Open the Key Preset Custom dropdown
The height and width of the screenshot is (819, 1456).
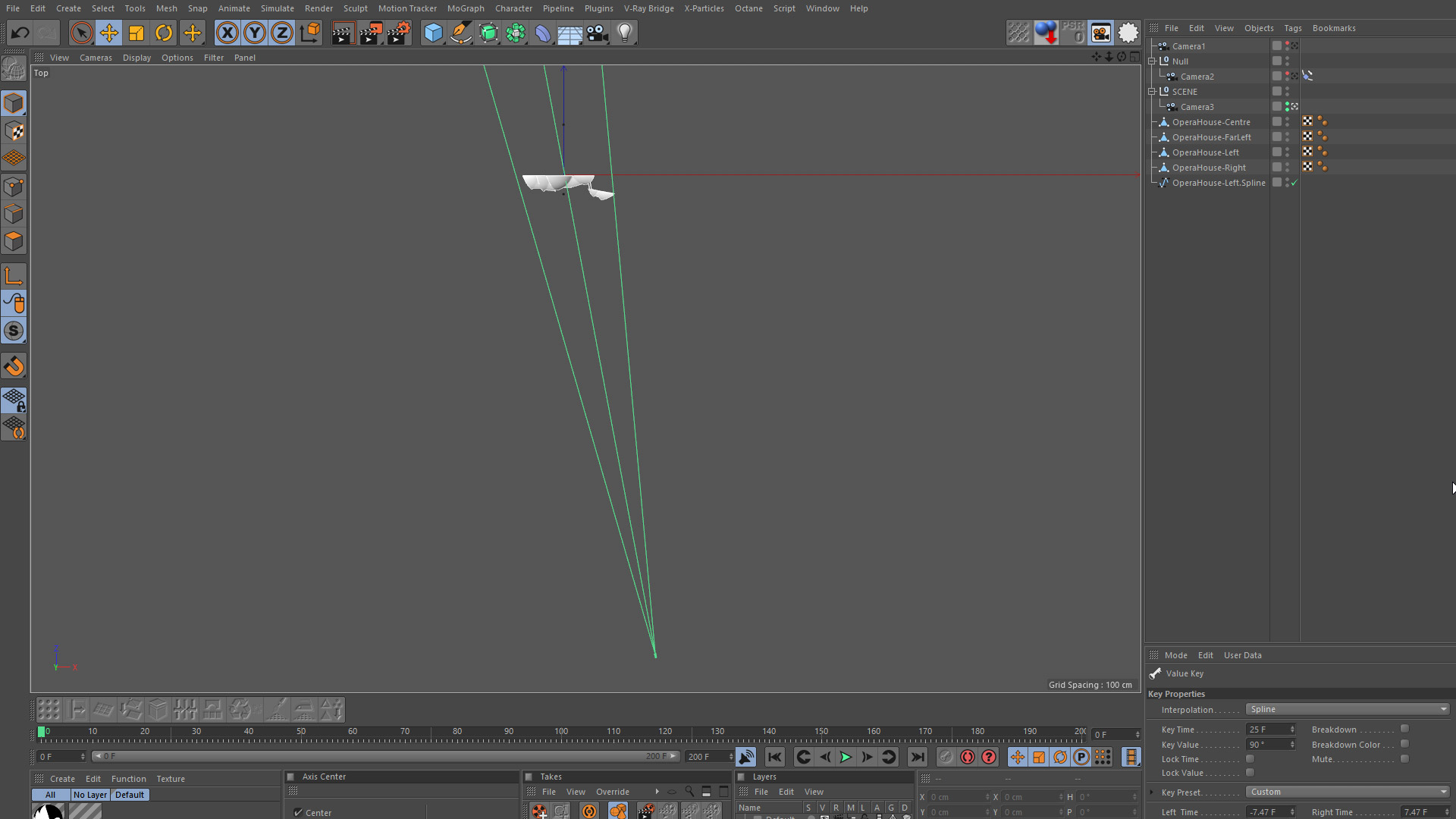[x=1348, y=792]
